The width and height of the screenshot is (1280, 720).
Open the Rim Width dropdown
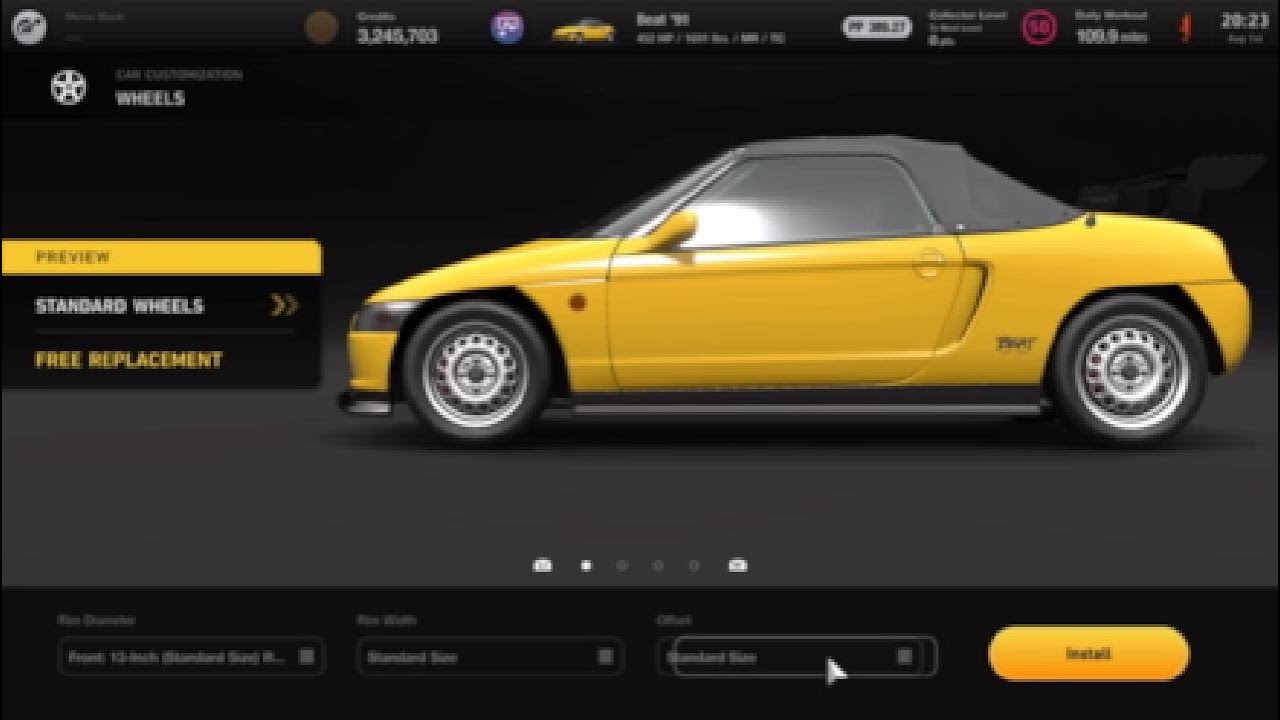[x=490, y=657]
